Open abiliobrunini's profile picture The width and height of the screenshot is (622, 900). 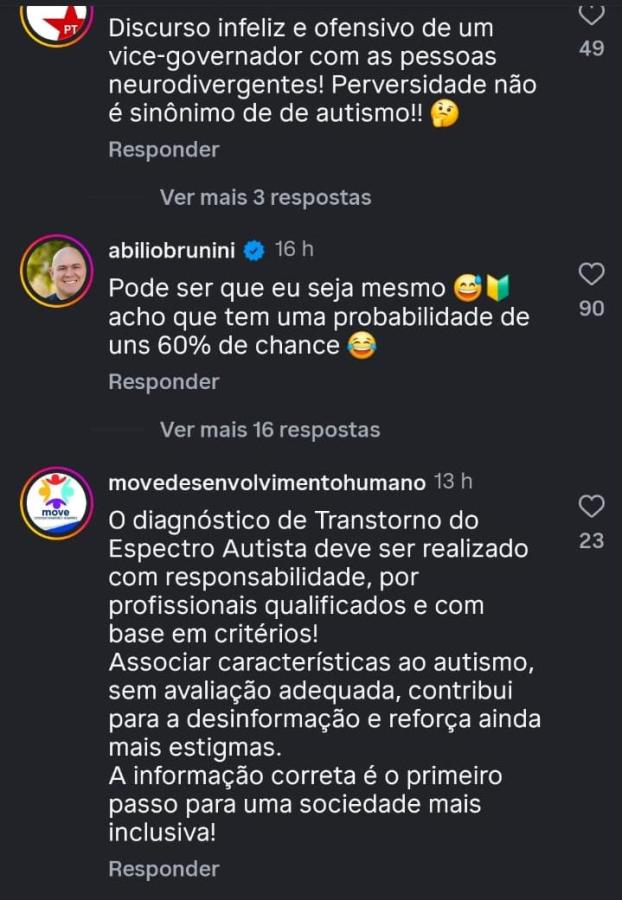point(56,272)
